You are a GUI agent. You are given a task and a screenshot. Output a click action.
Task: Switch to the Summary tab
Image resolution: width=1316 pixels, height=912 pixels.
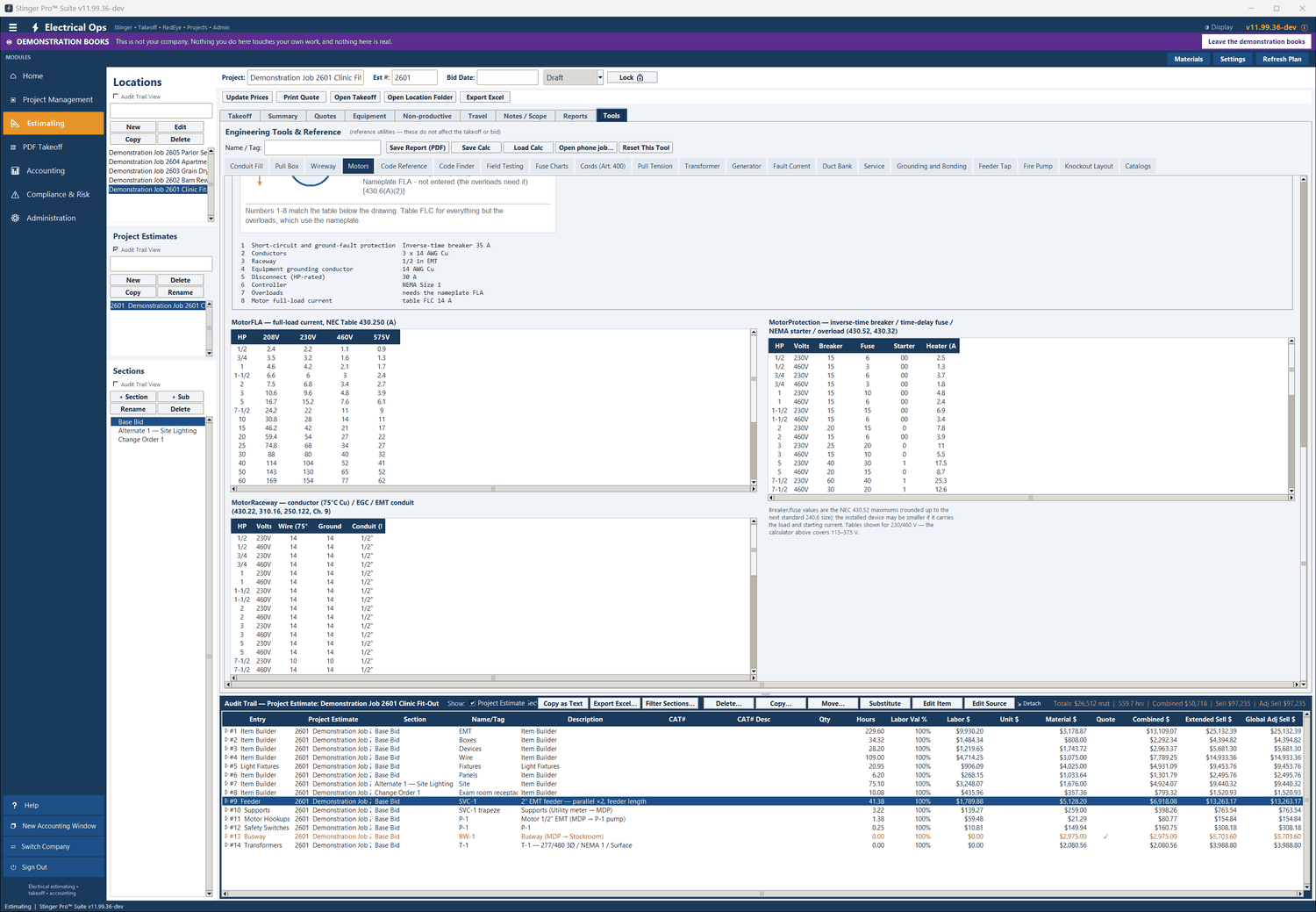coord(283,116)
